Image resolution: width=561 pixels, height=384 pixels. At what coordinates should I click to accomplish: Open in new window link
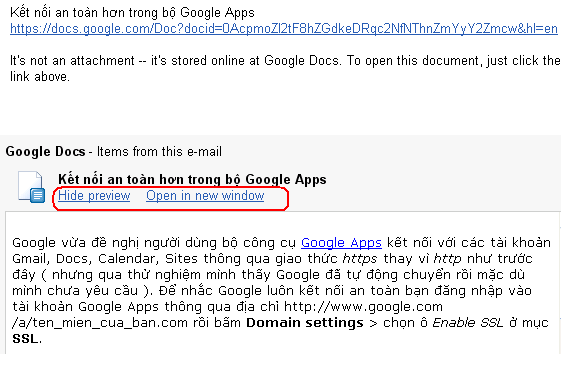point(205,196)
